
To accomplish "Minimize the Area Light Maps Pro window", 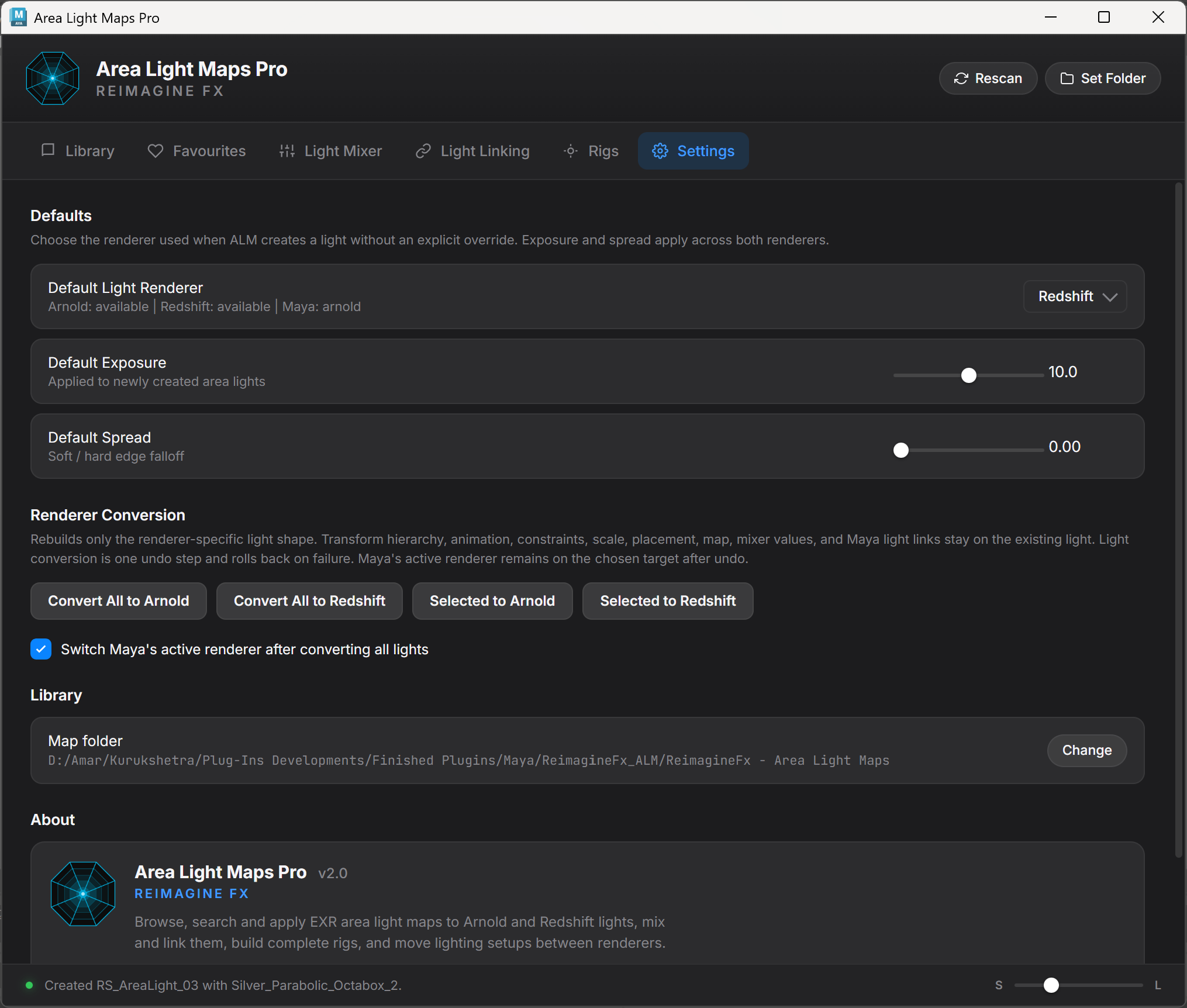I will click(x=1051, y=17).
